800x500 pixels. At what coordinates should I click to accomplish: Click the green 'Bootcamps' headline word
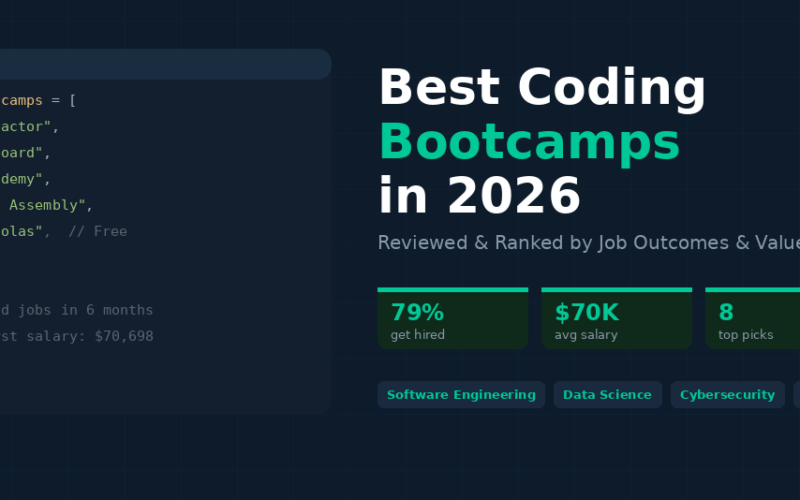coord(530,142)
